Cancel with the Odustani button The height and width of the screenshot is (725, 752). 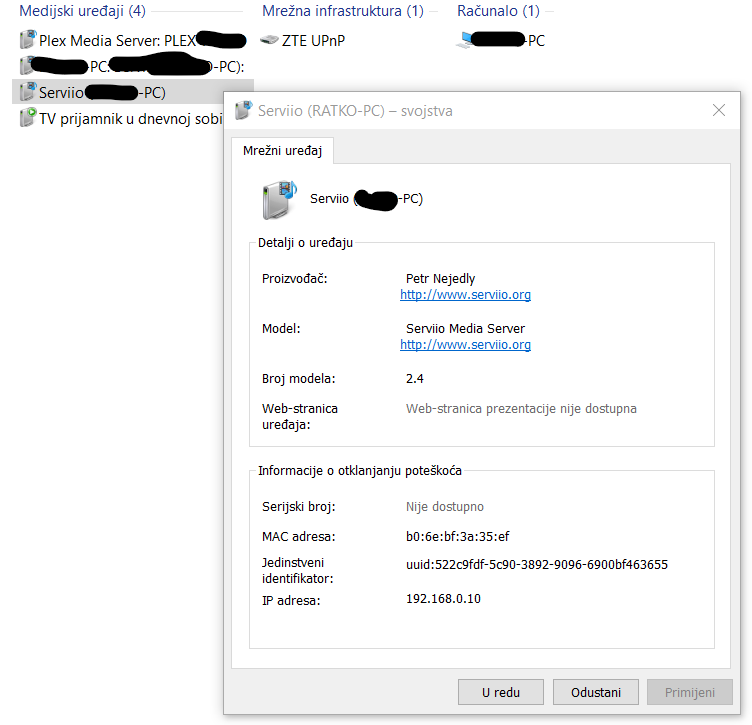[x=596, y=692]
